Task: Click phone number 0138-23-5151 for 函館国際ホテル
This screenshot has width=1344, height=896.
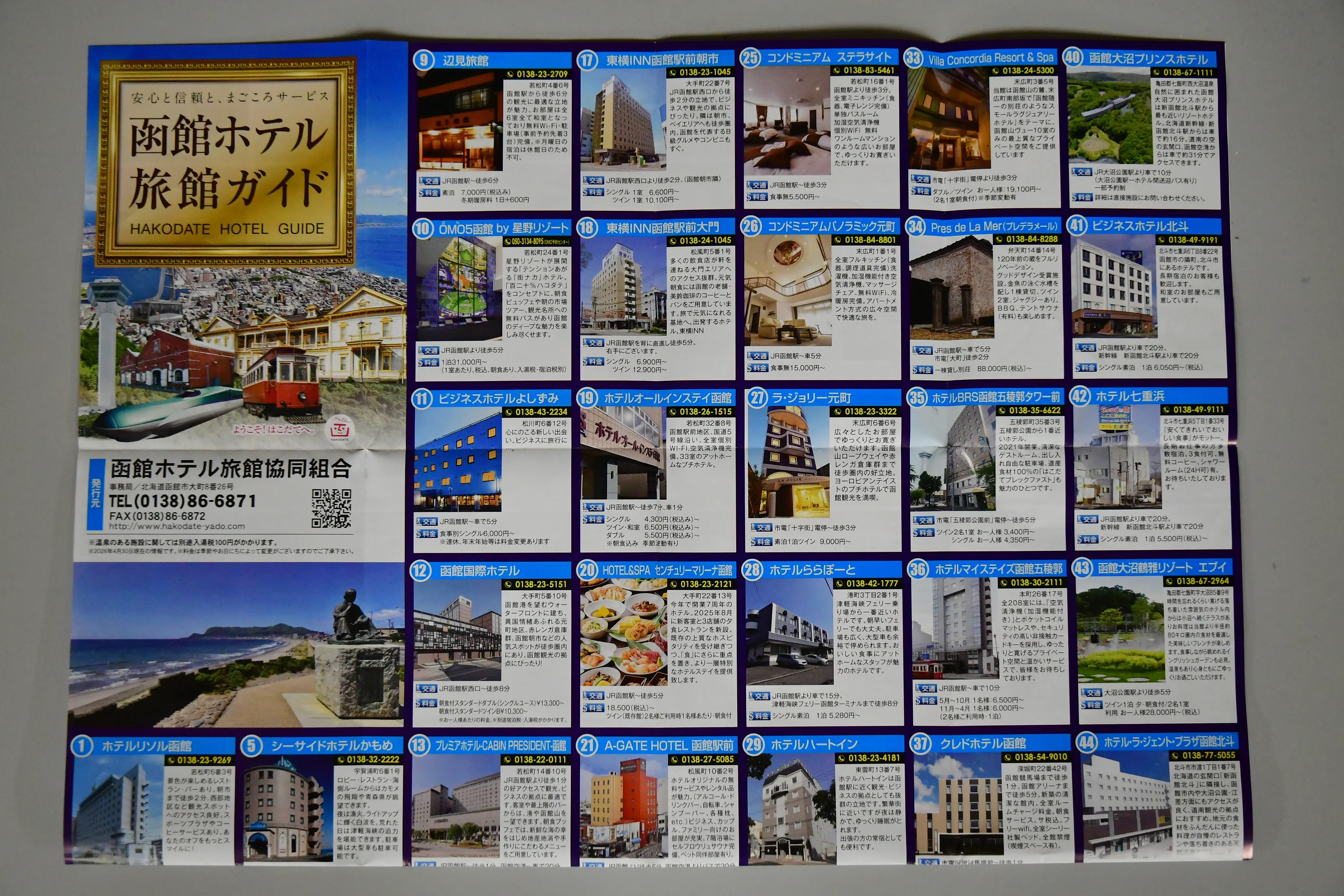Action: coord(536,584)
